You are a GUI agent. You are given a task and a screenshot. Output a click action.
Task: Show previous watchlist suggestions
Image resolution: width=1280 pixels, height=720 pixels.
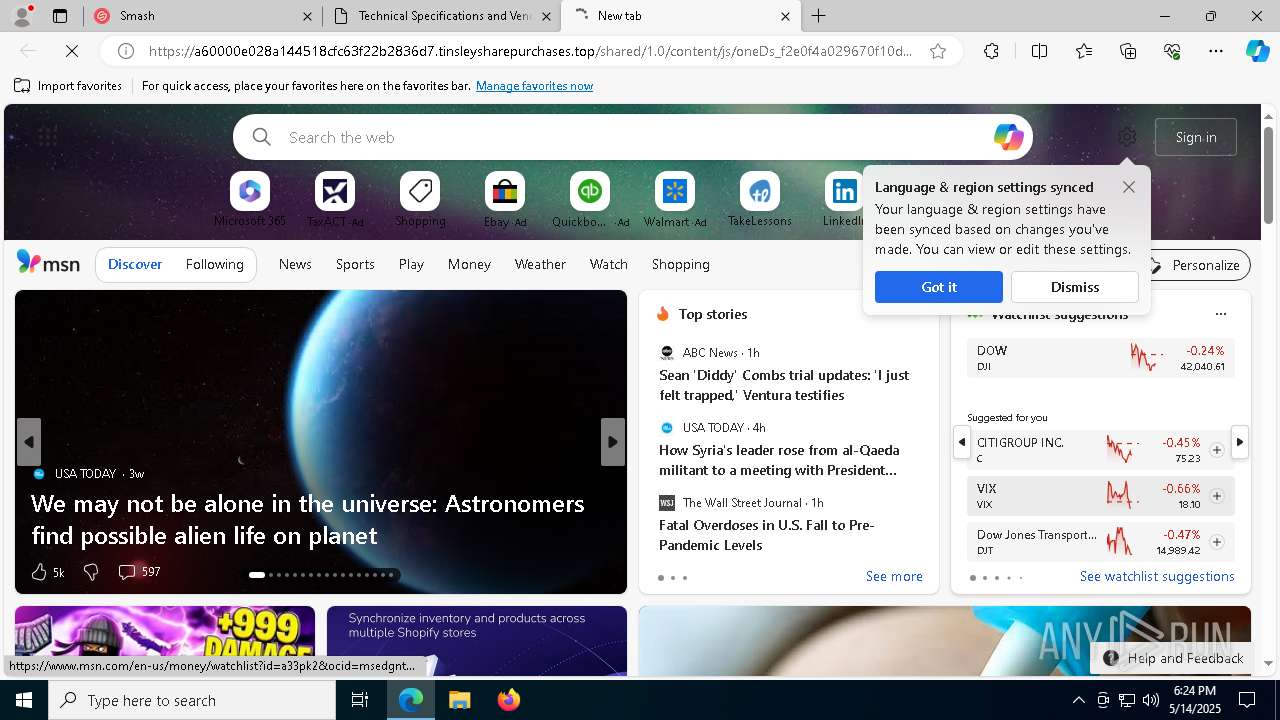pyautogui.click(x=962, y=442)
